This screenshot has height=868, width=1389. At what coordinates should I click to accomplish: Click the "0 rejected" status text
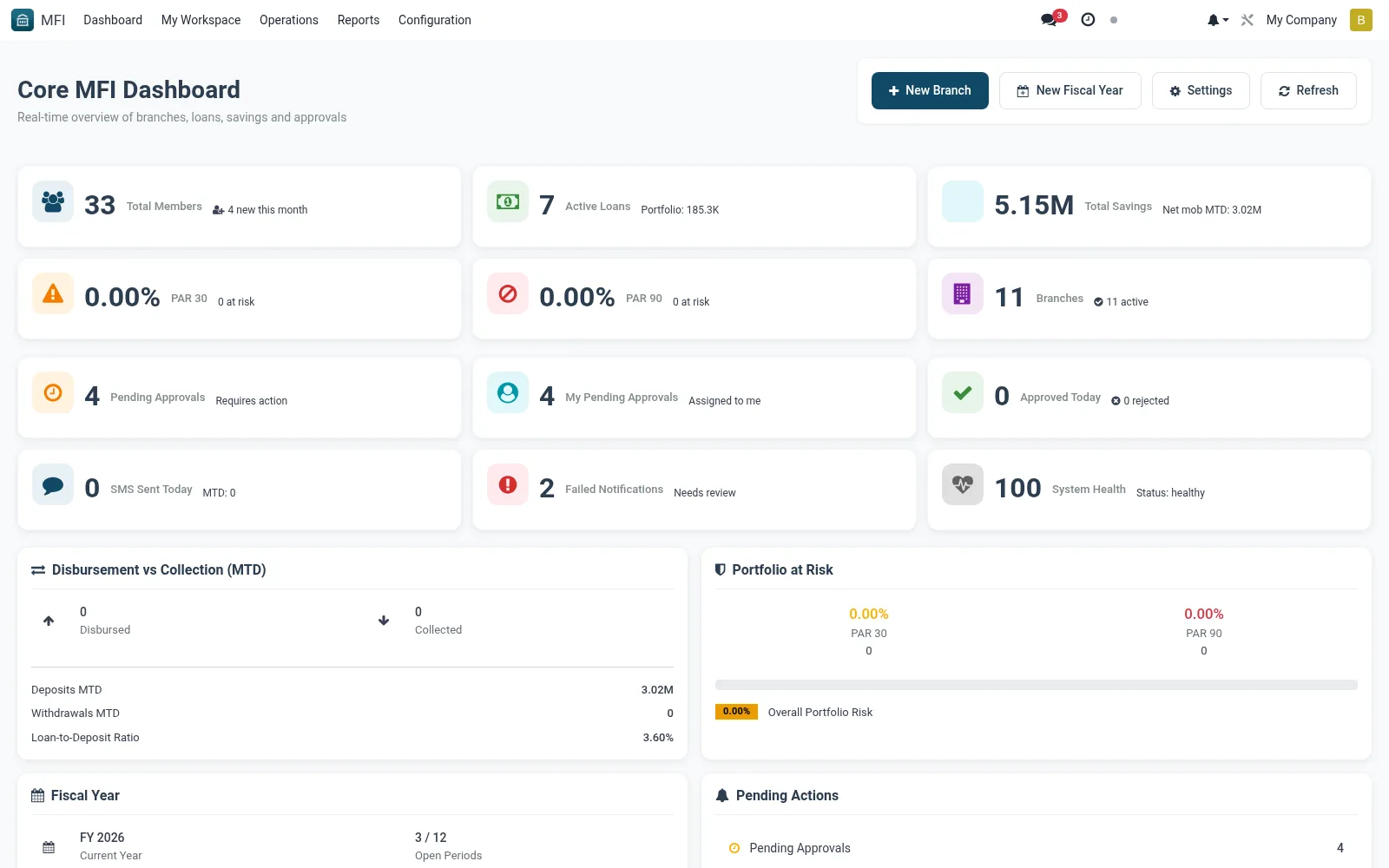tap(1146, 401)
